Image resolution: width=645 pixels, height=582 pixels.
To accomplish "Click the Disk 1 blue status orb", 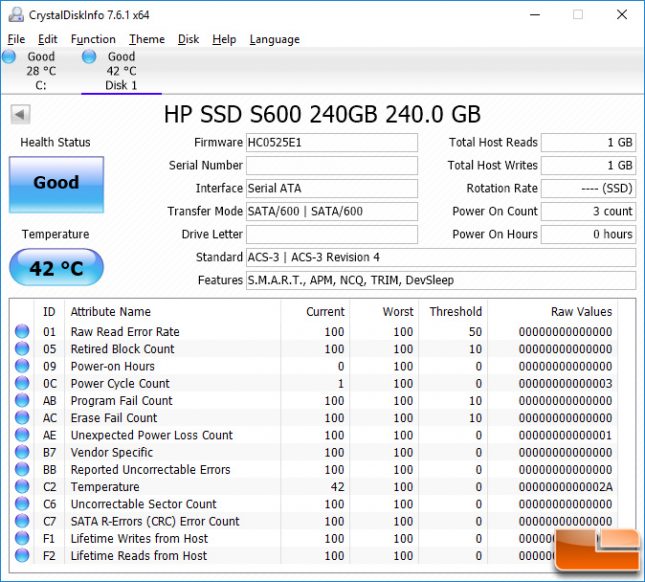I will coord(89,56).
